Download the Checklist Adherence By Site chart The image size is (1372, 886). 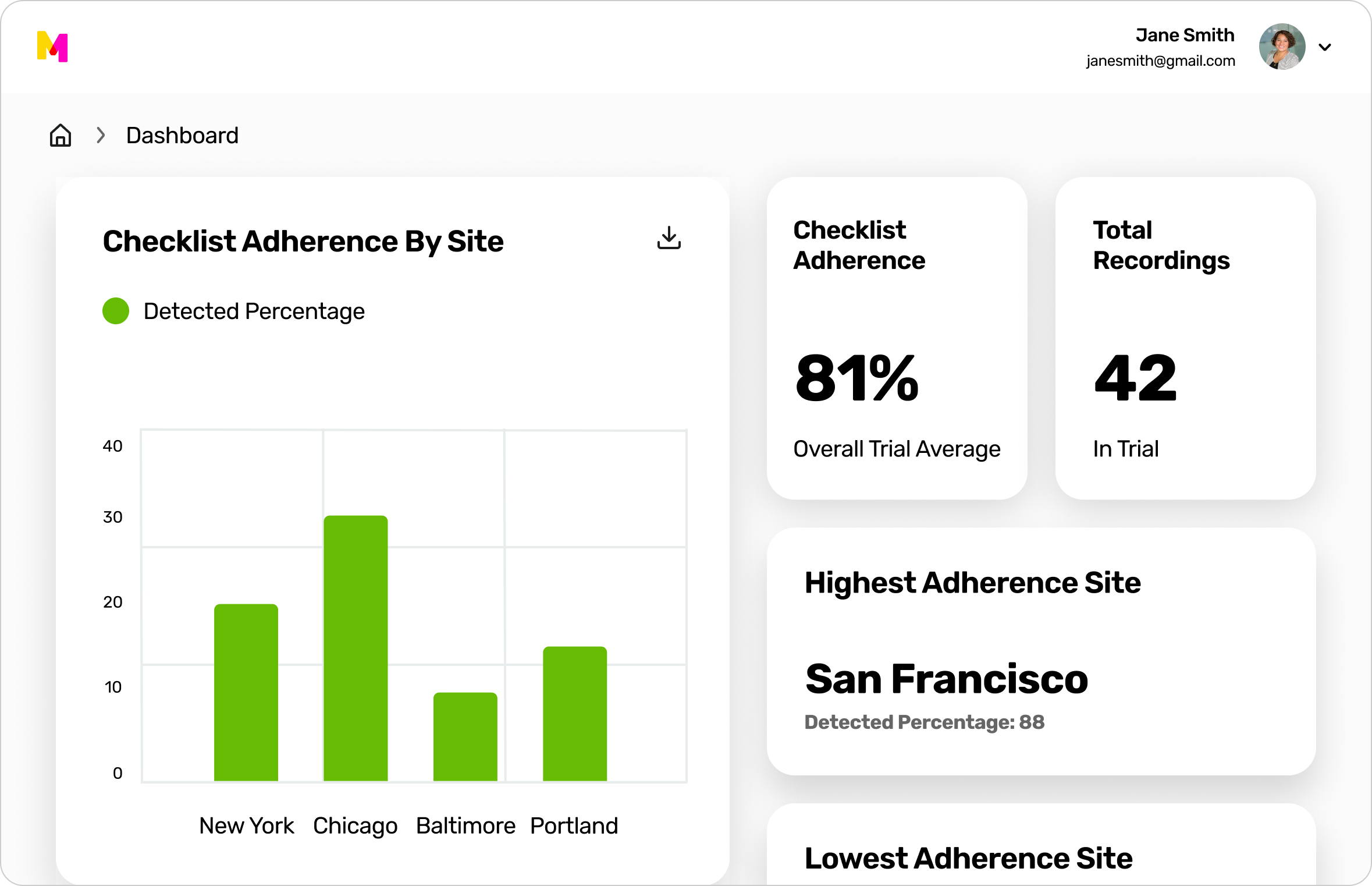[x=669, y=238]
